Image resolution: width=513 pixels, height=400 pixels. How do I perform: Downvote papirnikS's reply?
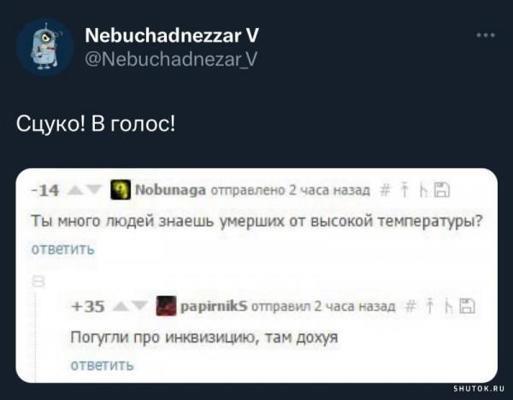(139, 306)
